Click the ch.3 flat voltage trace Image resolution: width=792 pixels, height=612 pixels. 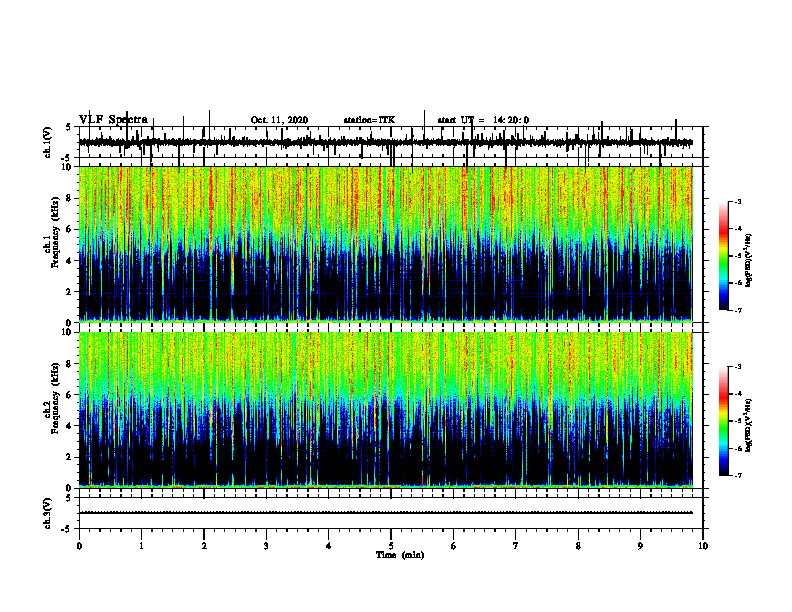[385, 513]
